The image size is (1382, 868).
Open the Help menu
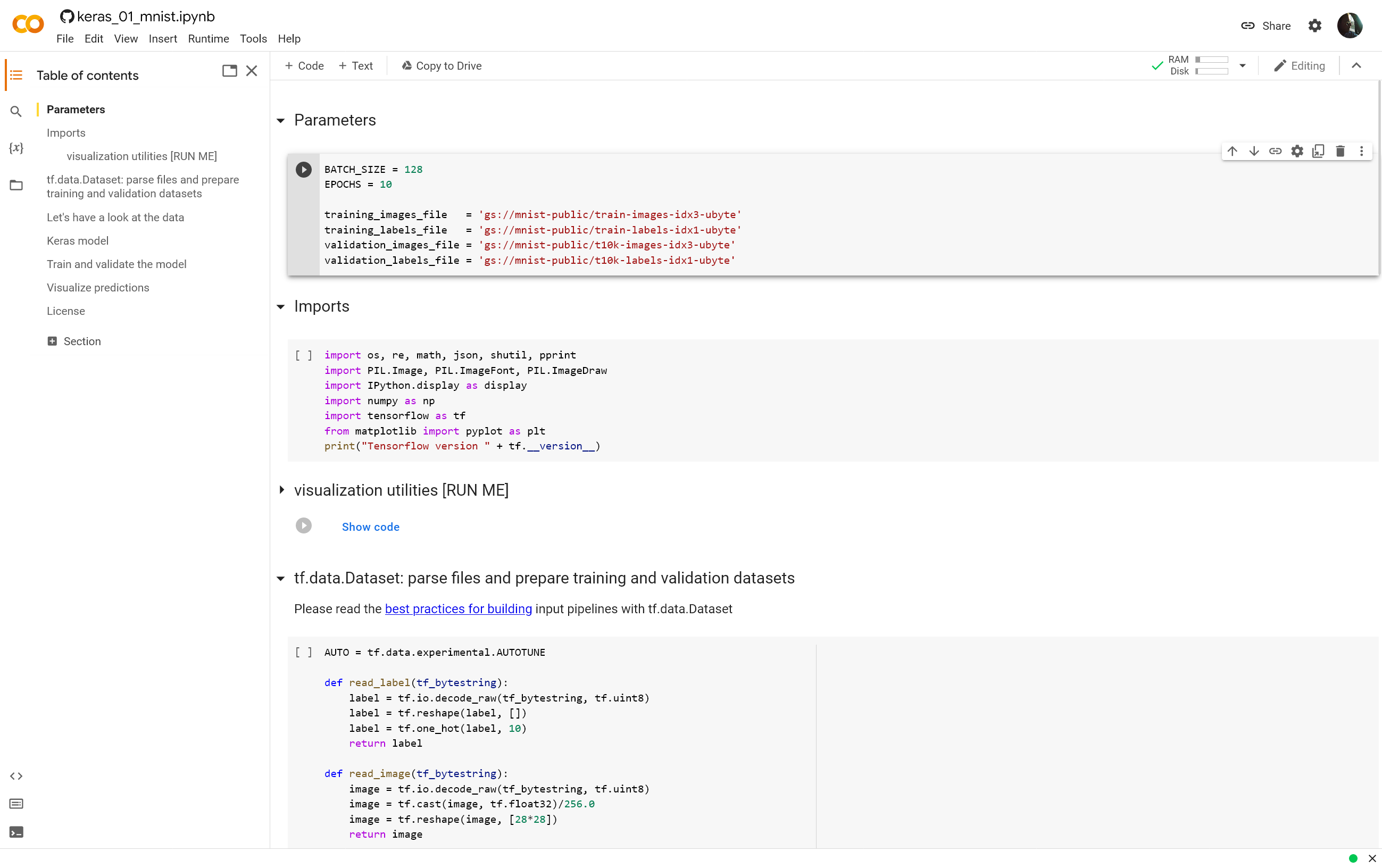pos(289,38)
